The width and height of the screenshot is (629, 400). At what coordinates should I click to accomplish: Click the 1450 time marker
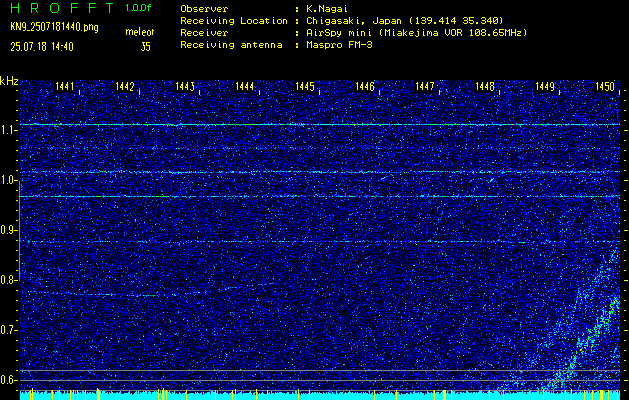605,86
